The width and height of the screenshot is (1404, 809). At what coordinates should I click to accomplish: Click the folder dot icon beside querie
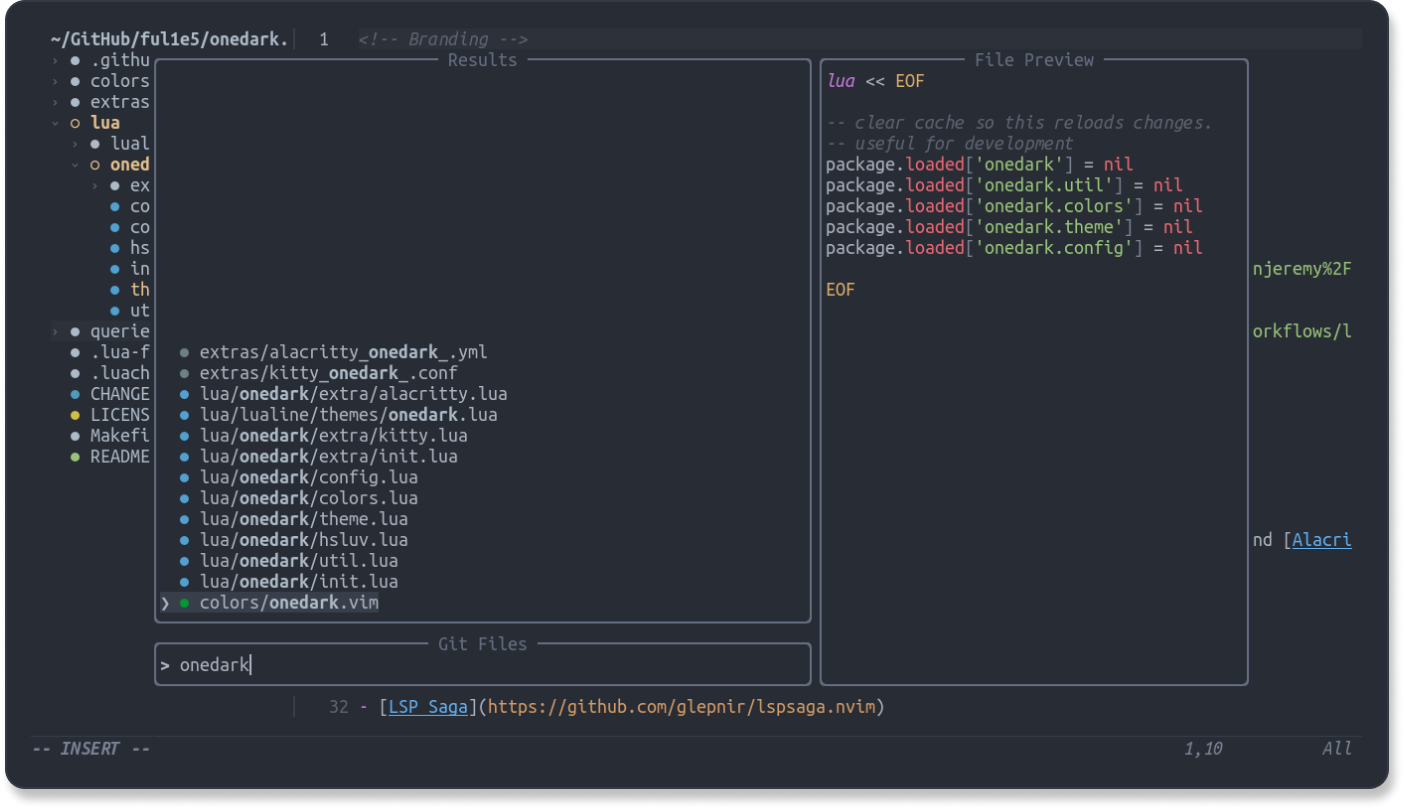coord(75,331)
